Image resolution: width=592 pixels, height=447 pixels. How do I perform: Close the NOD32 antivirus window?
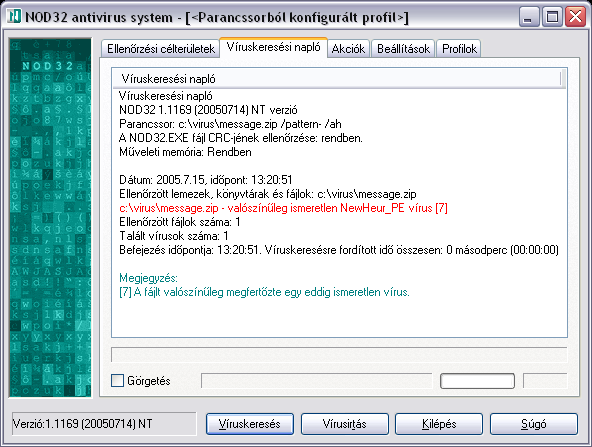575,17
